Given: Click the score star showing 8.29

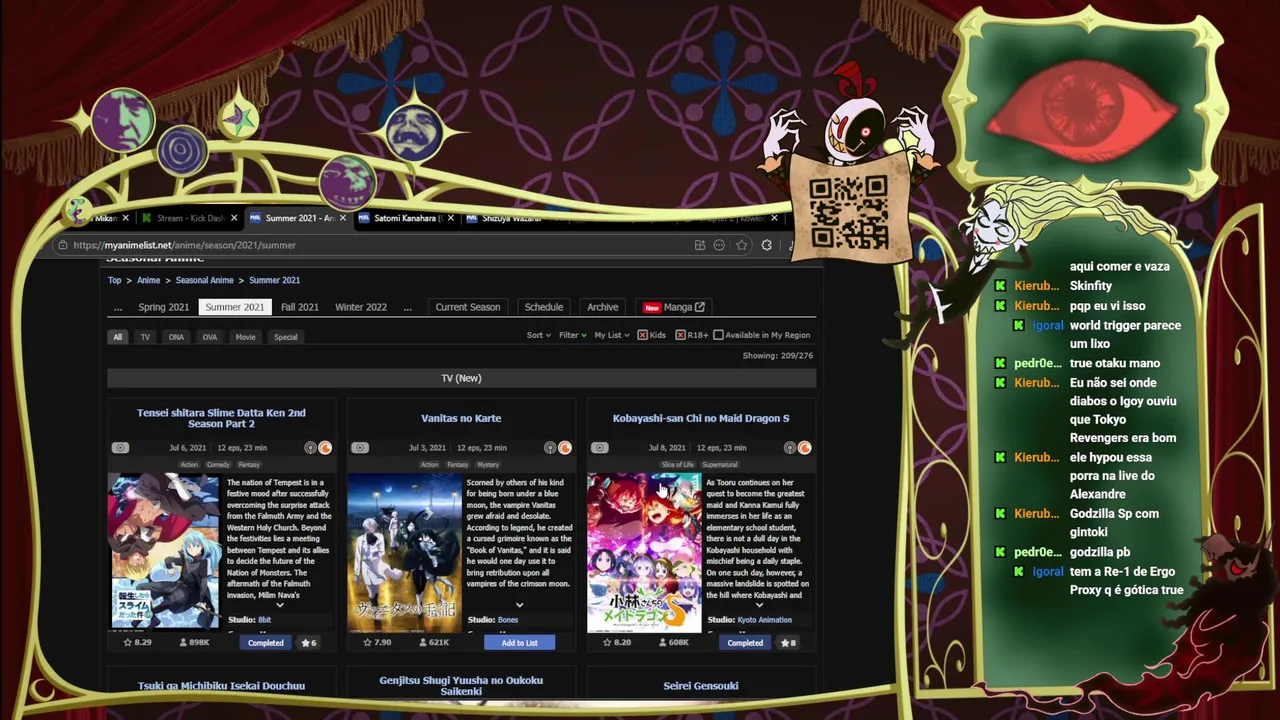Looking at the screenshot, I should click(128, 643).
